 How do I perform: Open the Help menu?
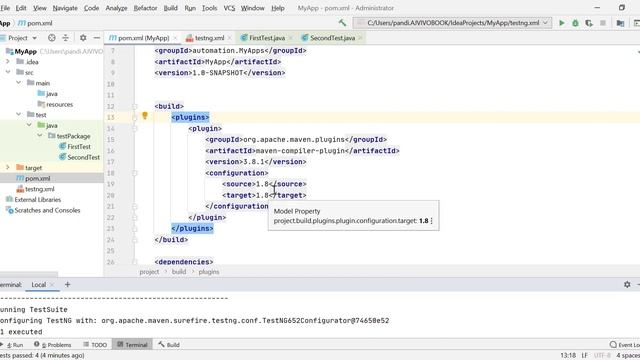click(278, 8)
